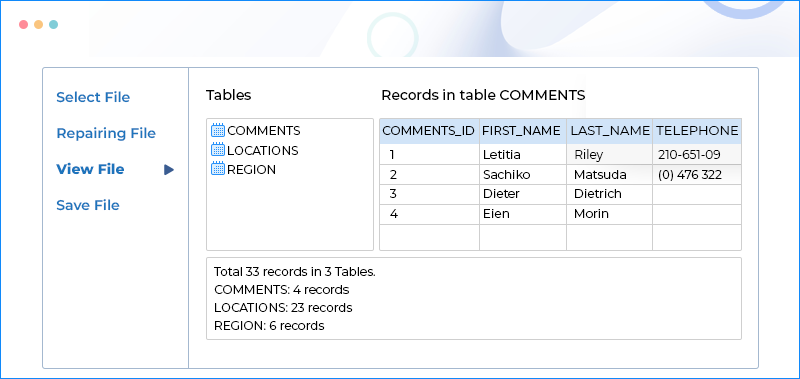Select the cell containing Letitia
The width and height of the screenshot is (800, 379).
523,155
